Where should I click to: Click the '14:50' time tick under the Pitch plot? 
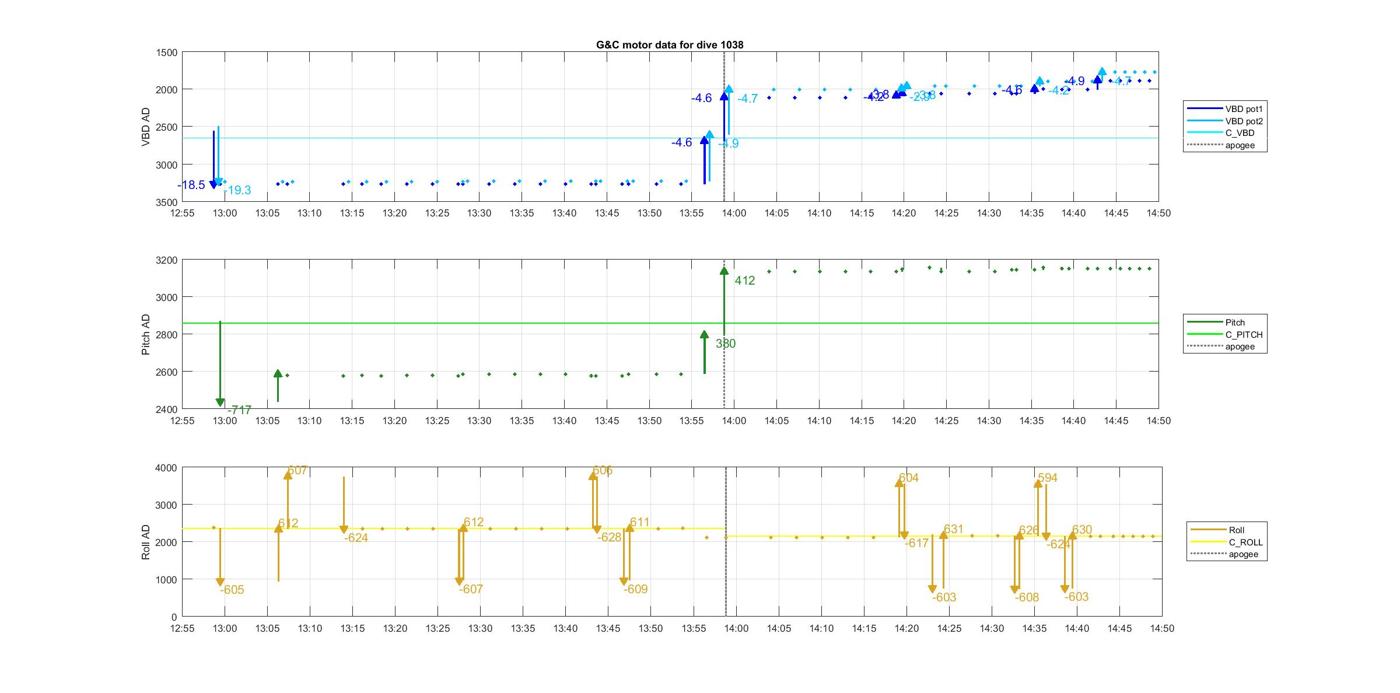point(1159,420)
